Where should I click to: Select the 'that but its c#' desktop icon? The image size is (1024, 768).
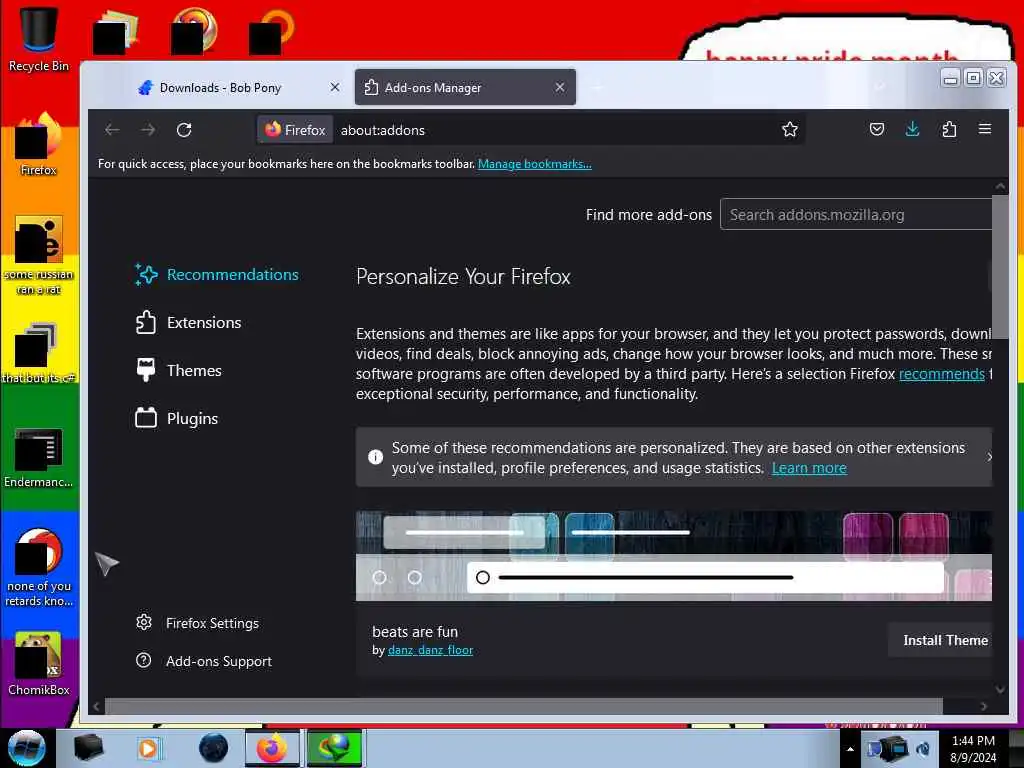coord(39,353)
